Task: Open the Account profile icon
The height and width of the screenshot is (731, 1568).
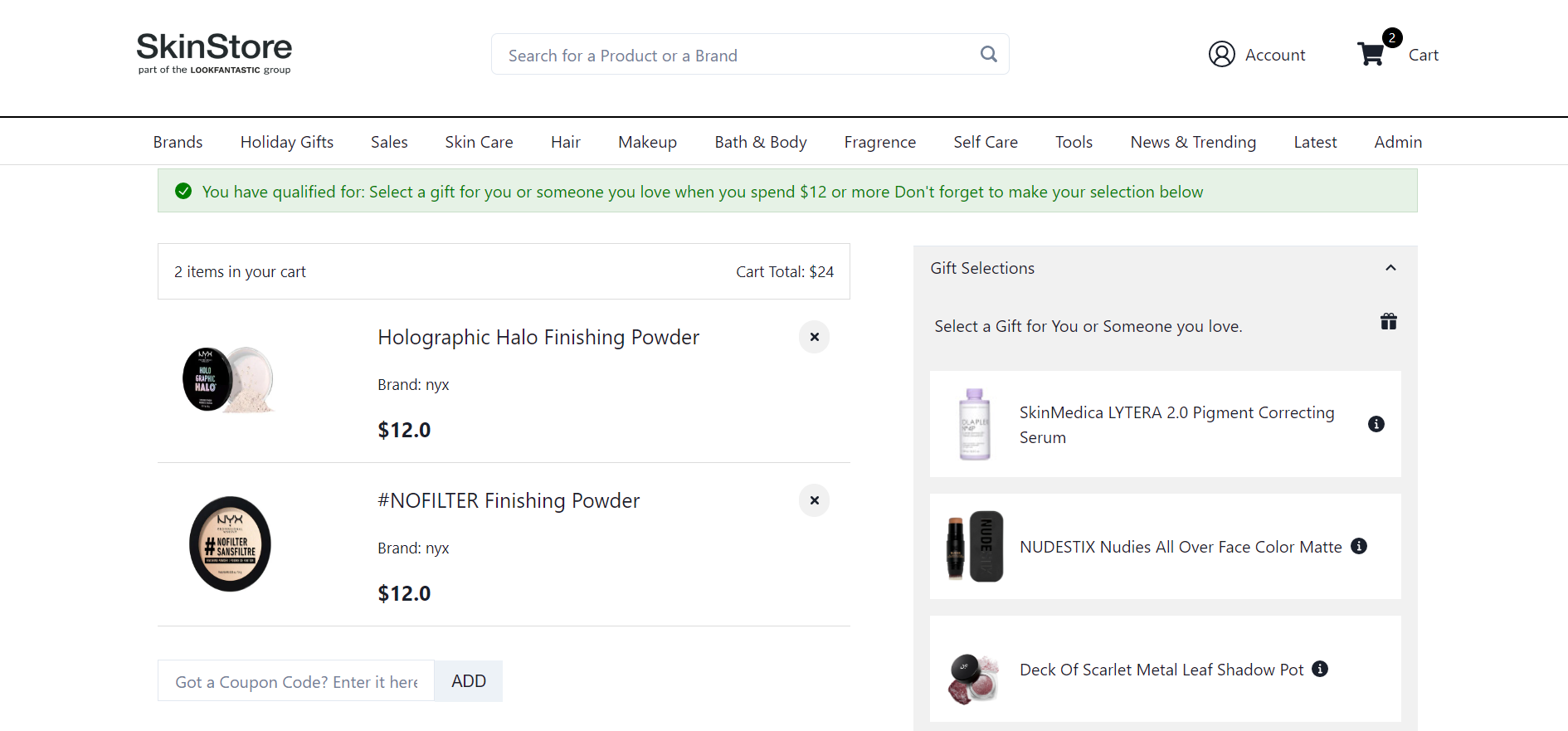Action: (x=1221, y=54)
